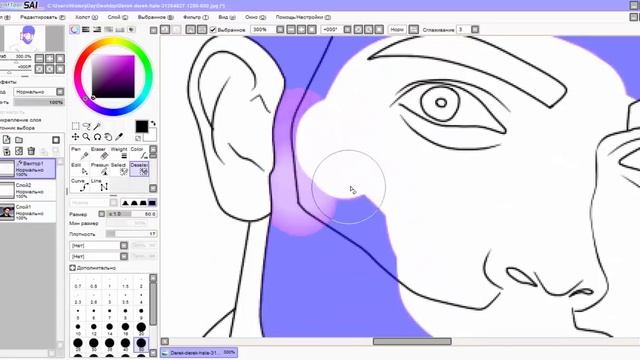Choose the eyedropper color picker tool
This screenshot has height=360, width=640.
click(119, 137)
